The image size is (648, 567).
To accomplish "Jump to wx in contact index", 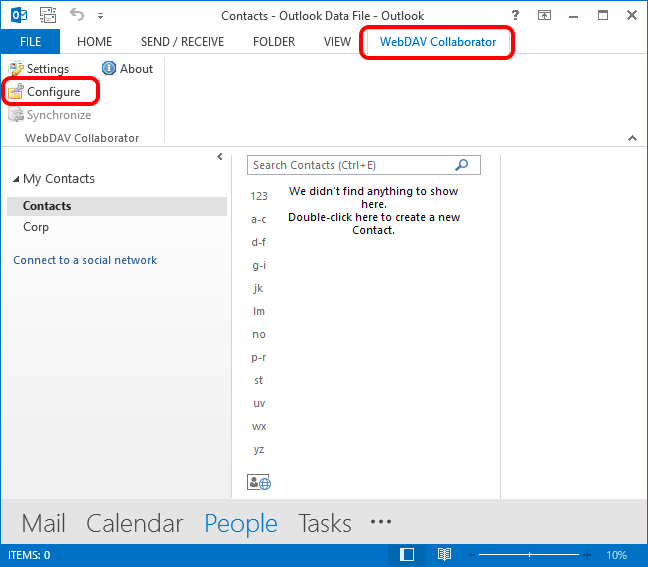I will (x=259, y=426).
